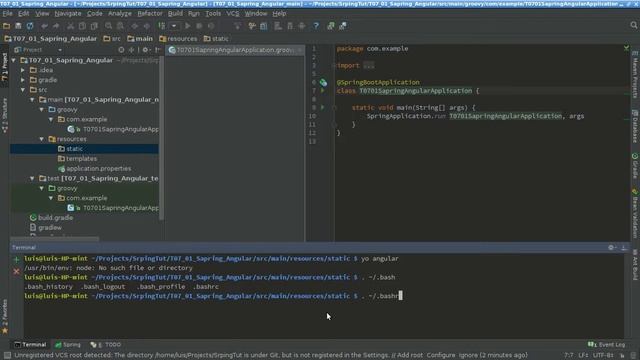Click the src breadcrumb
This screenshot has width=640, height=360.
112,39
